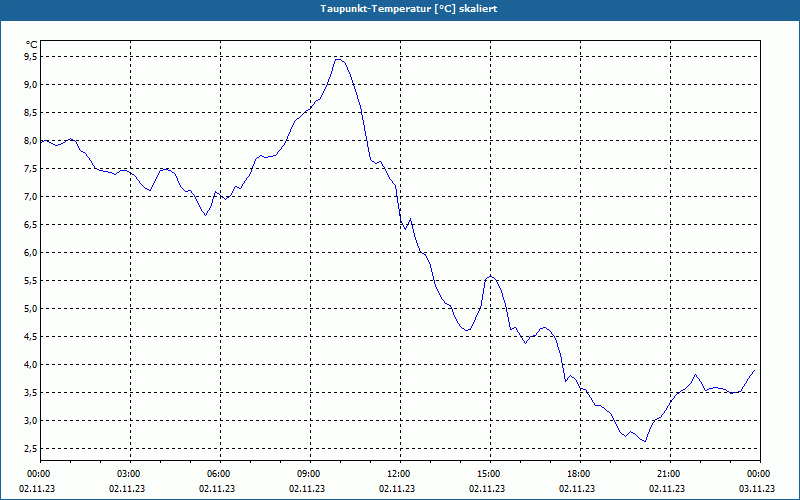Screen dimensions: 800x500
Task: Click the curve's local peak at 15:00
Action: 490,276
